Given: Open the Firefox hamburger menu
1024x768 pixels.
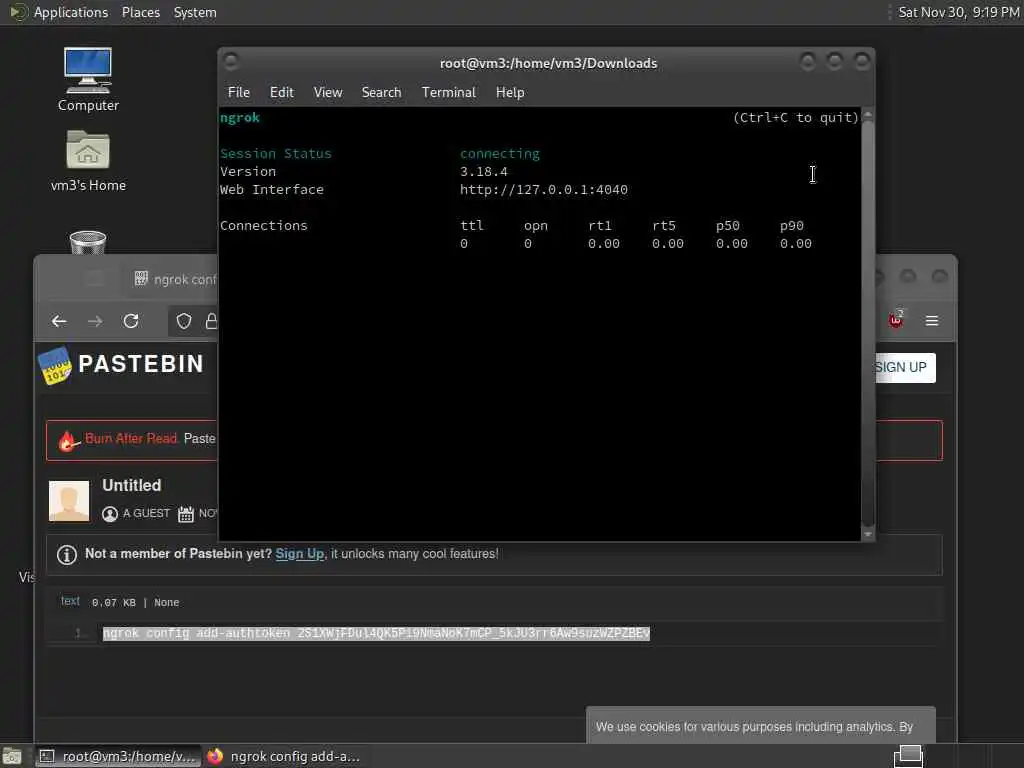Looking at the screenshot, I should coord(932,321).
